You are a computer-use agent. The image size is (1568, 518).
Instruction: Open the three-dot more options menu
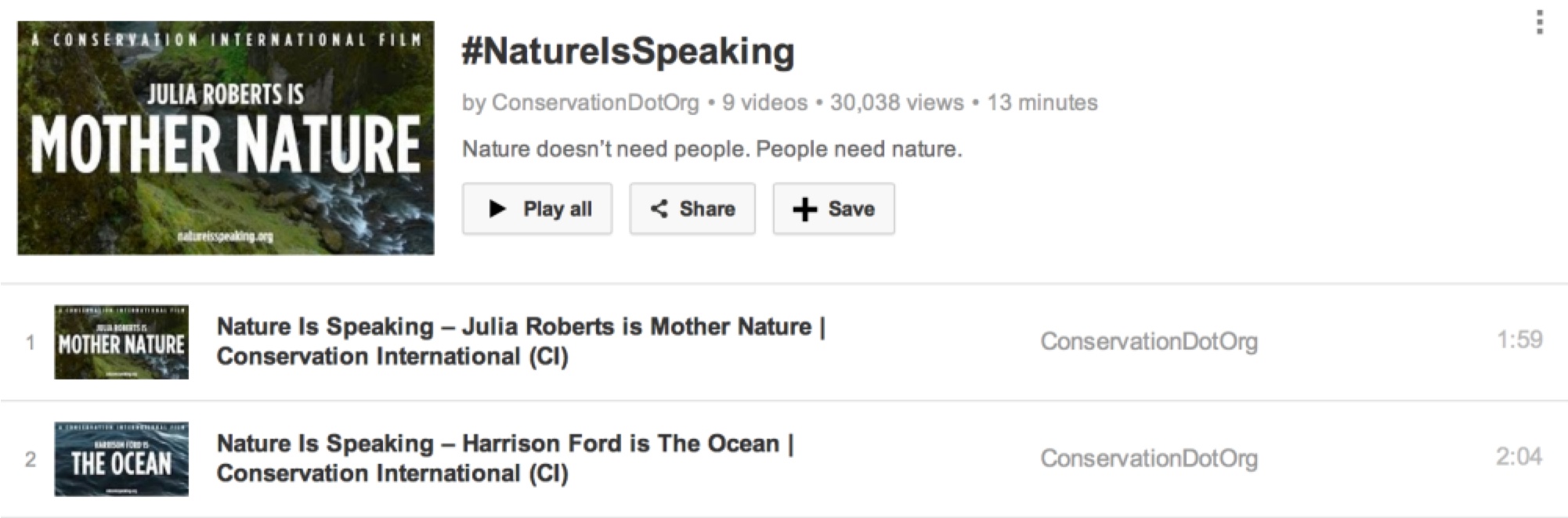pos(1539,23)
